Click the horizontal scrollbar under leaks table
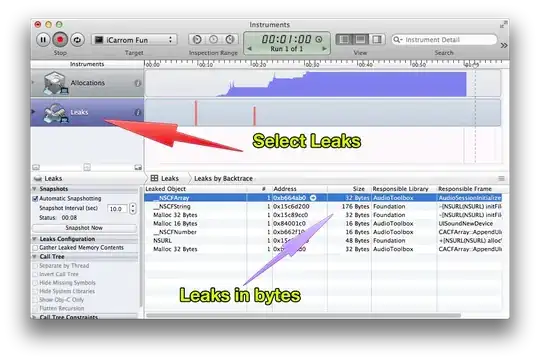 pos(303,315)
